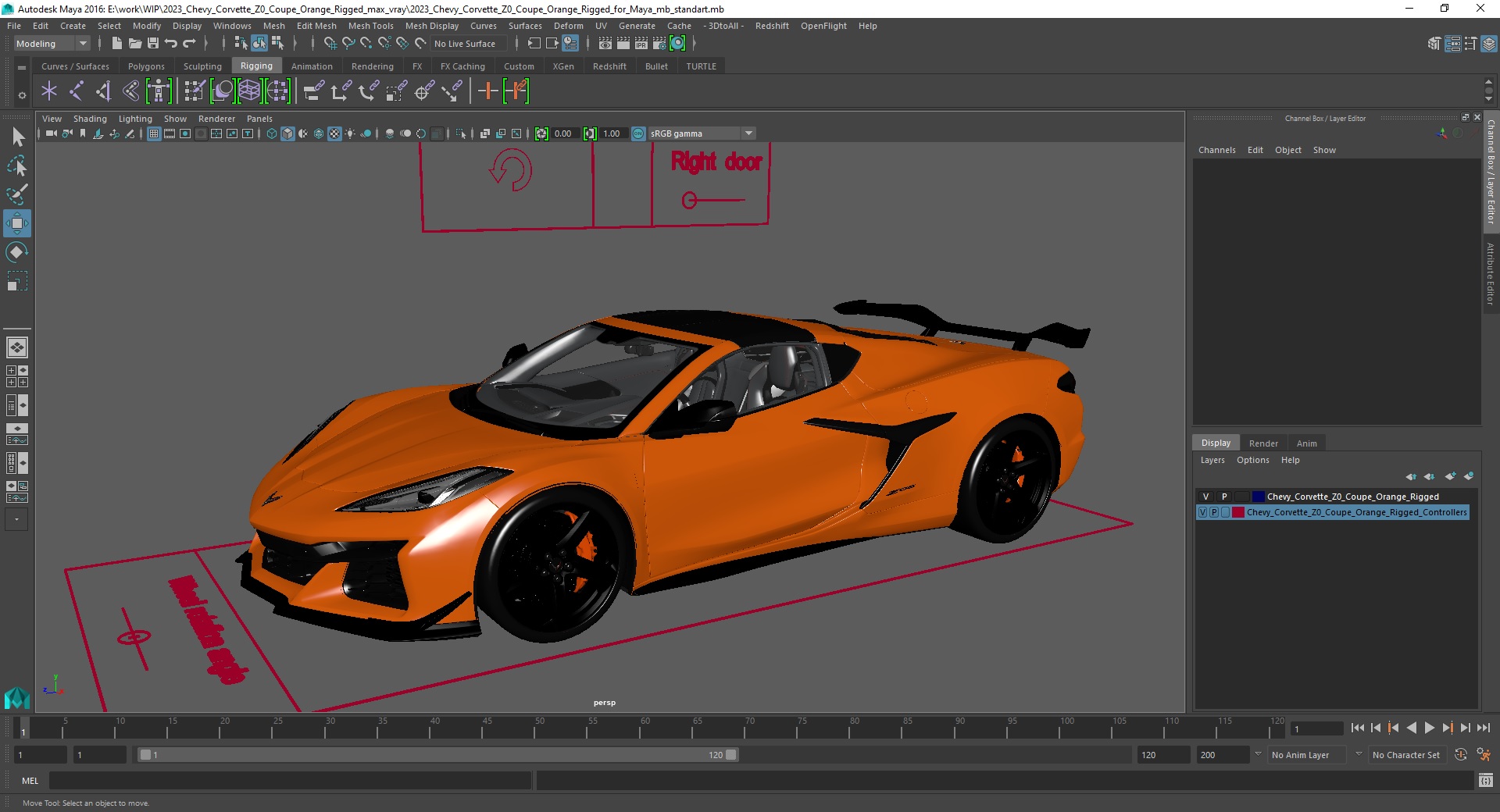Open the No Anim Layer dropdown arrow

pyautogui.click(x=1258, y=755)
